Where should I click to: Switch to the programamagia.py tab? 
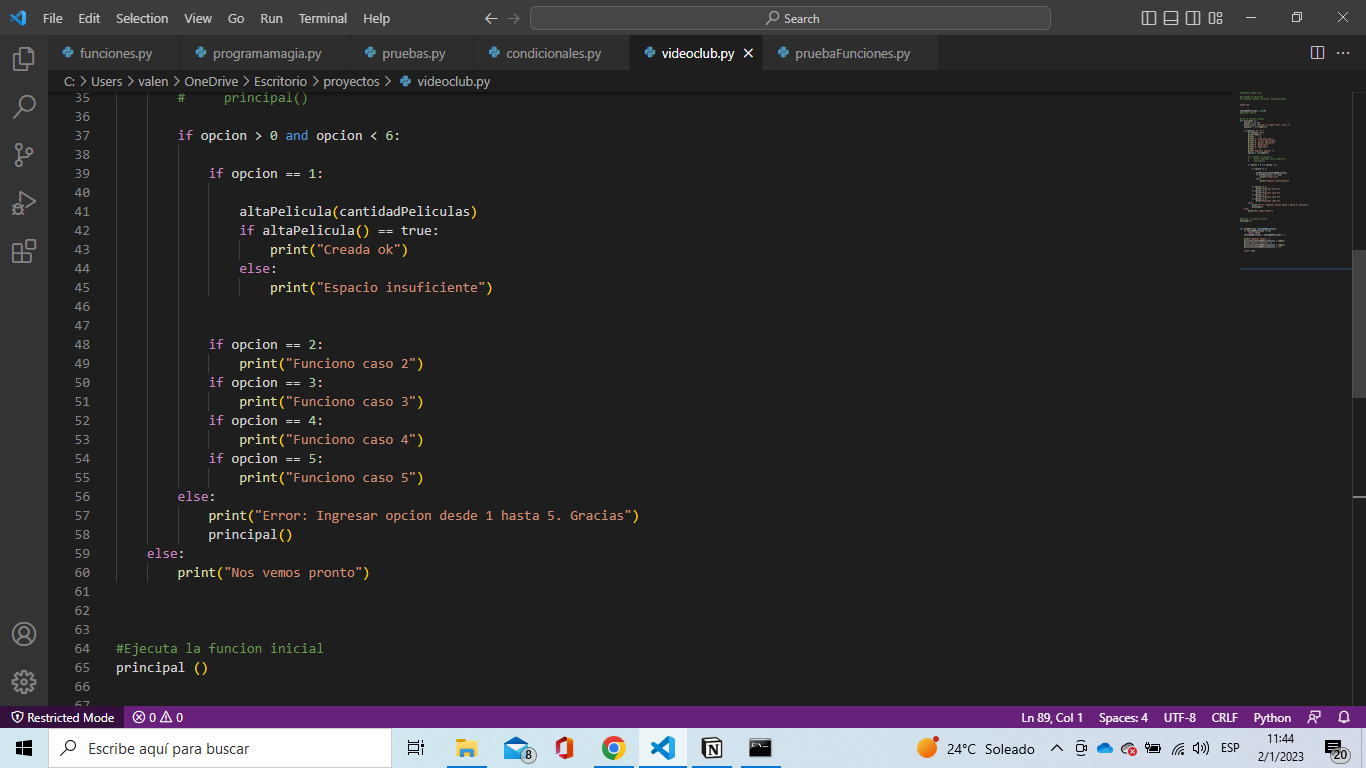click(x=266, y=54)
